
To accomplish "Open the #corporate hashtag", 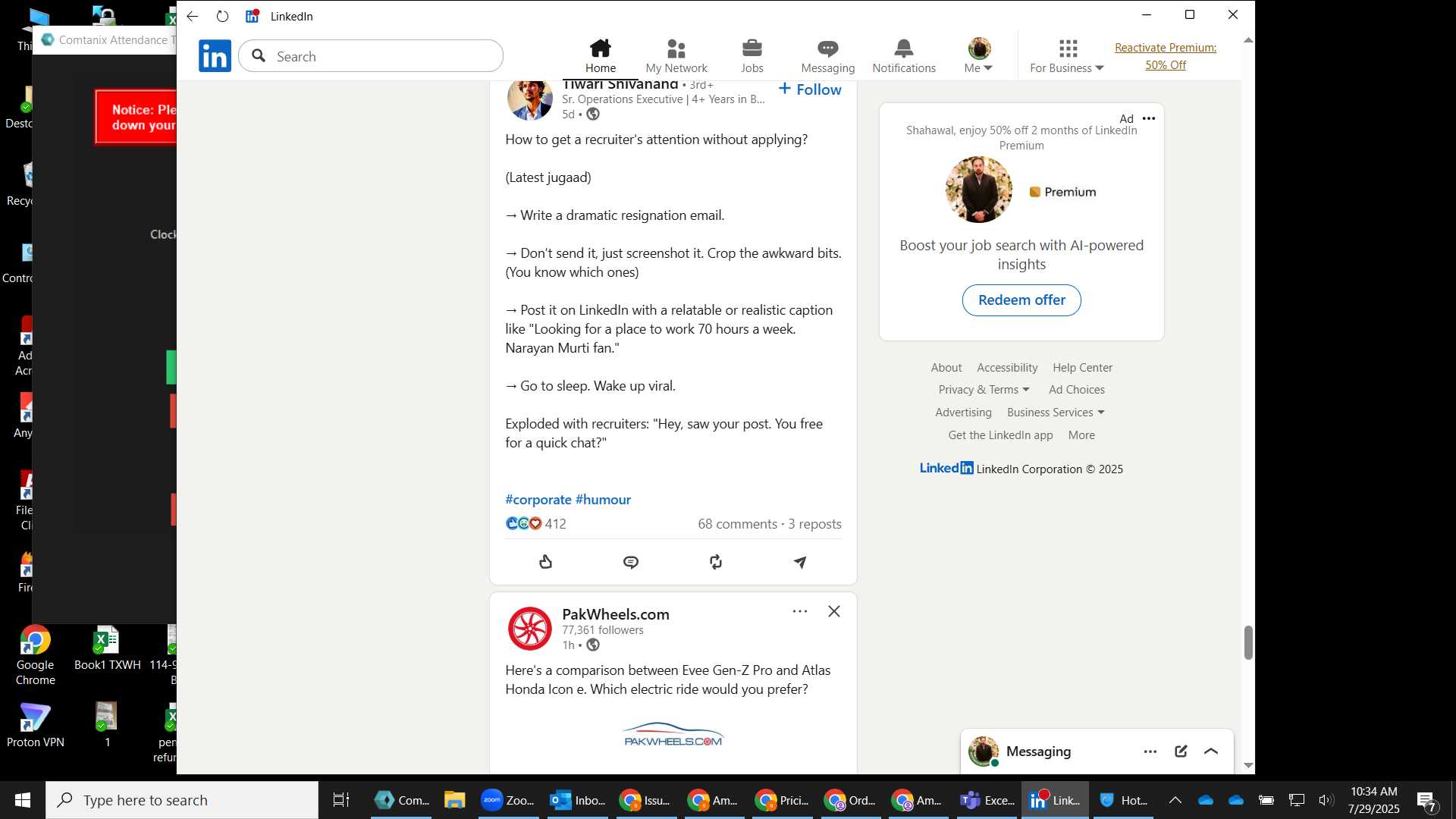I will tap(538, 500).
